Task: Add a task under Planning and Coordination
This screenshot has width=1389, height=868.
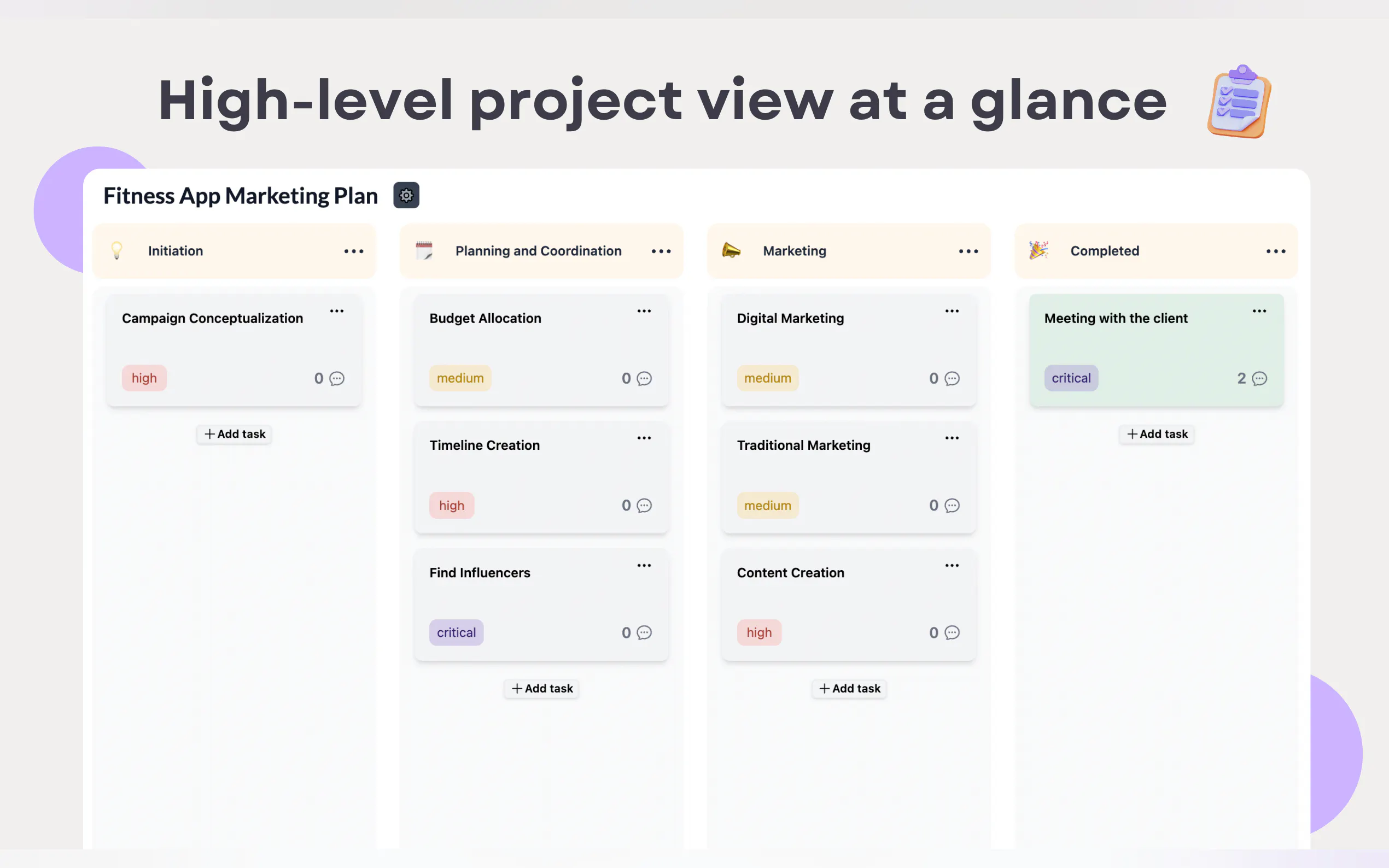Action: point(541,688)
